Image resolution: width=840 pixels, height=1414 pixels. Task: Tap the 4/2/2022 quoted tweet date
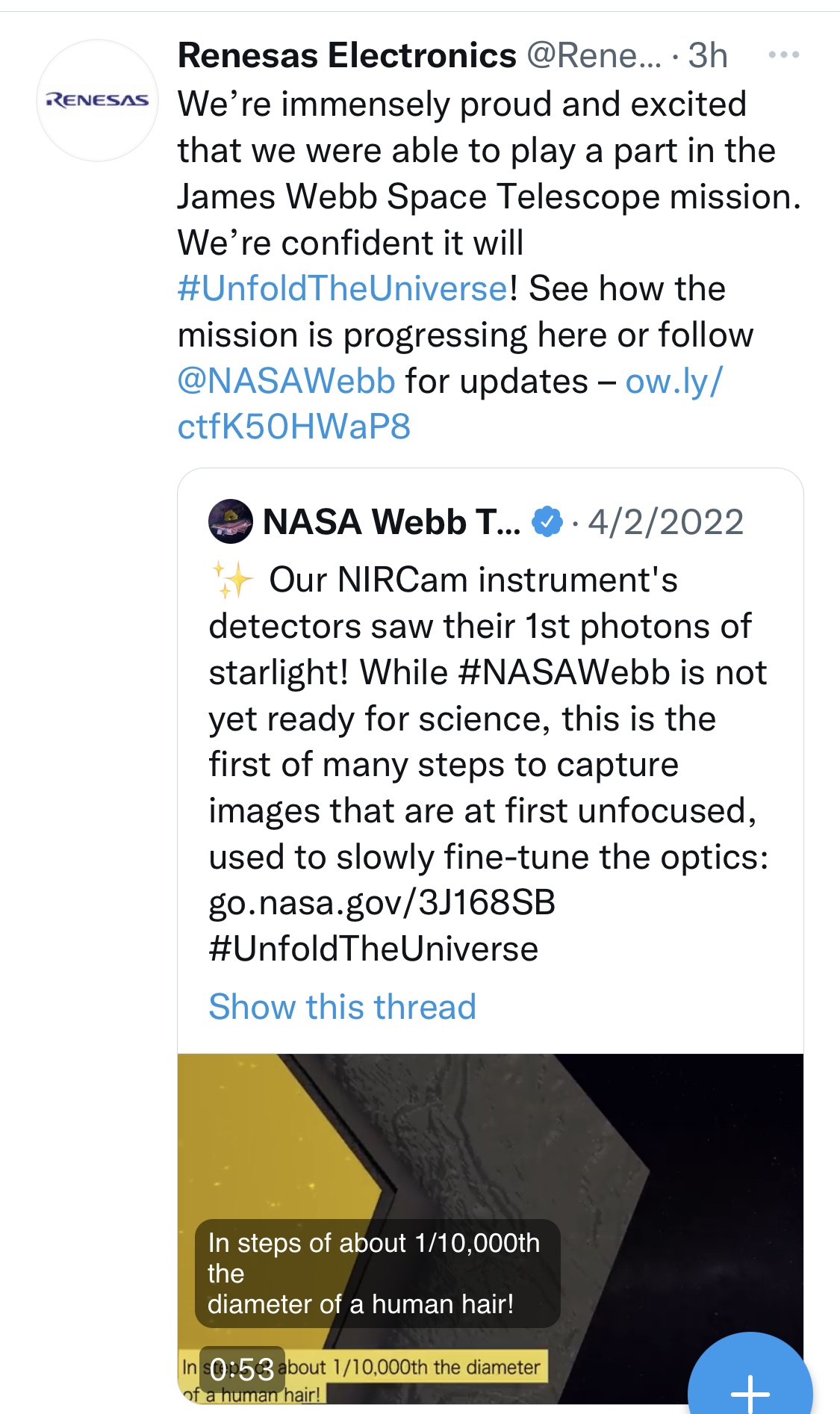click(665, 521)
